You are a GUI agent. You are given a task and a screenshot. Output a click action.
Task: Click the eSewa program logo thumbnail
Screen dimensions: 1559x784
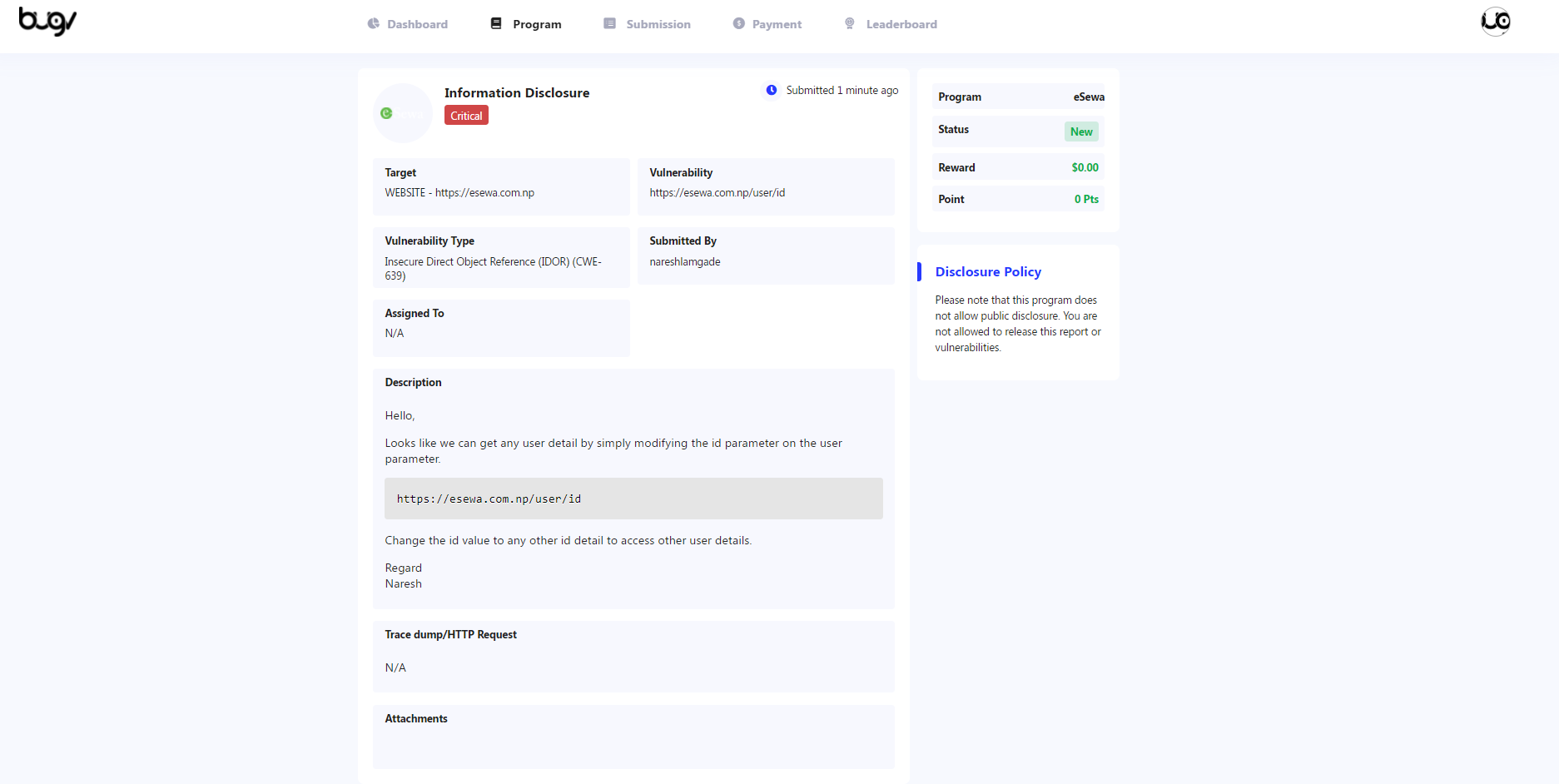pos(403,113)
